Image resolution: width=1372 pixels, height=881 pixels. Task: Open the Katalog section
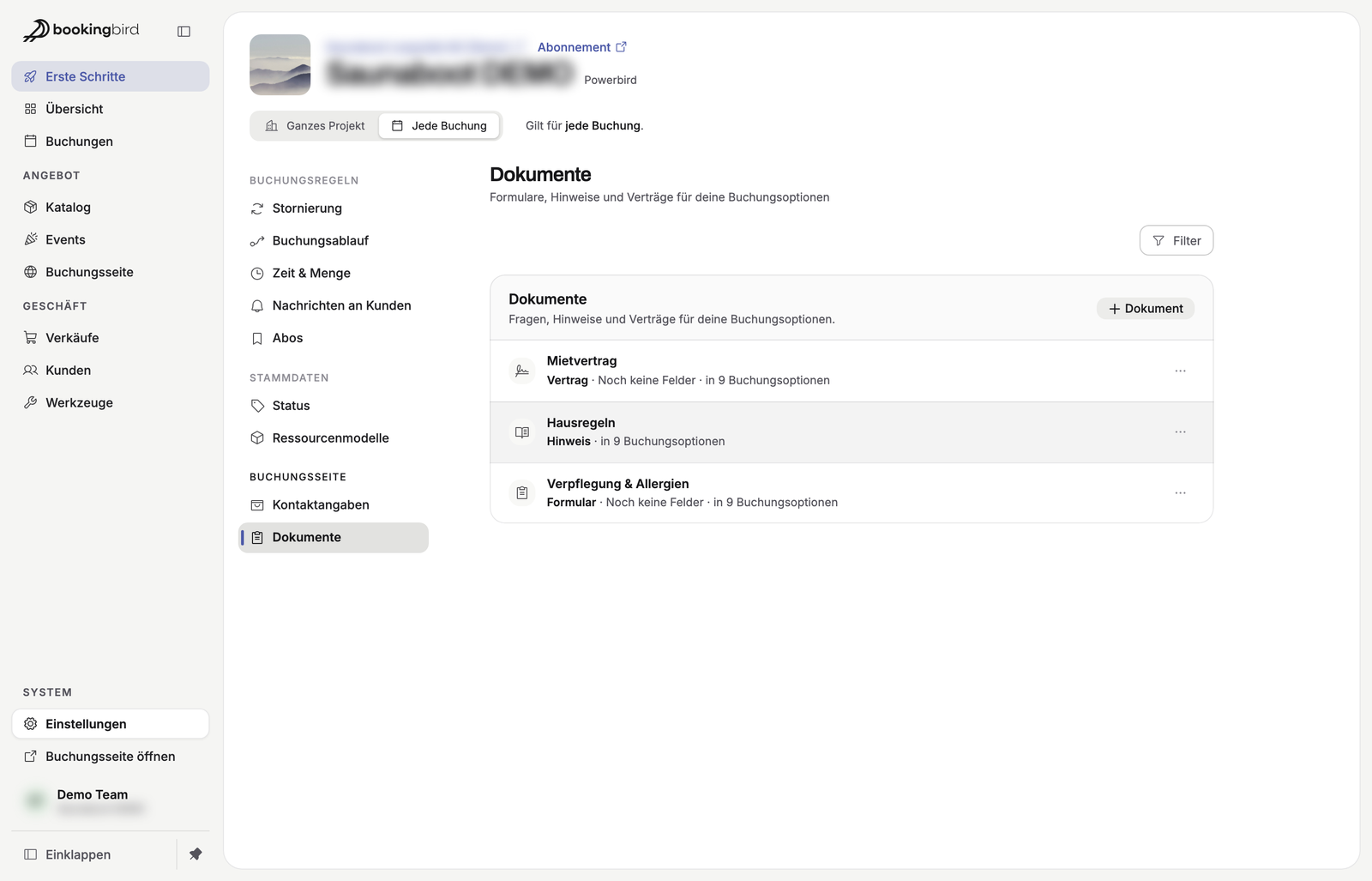pyautogui.click(x=111, y=207)
